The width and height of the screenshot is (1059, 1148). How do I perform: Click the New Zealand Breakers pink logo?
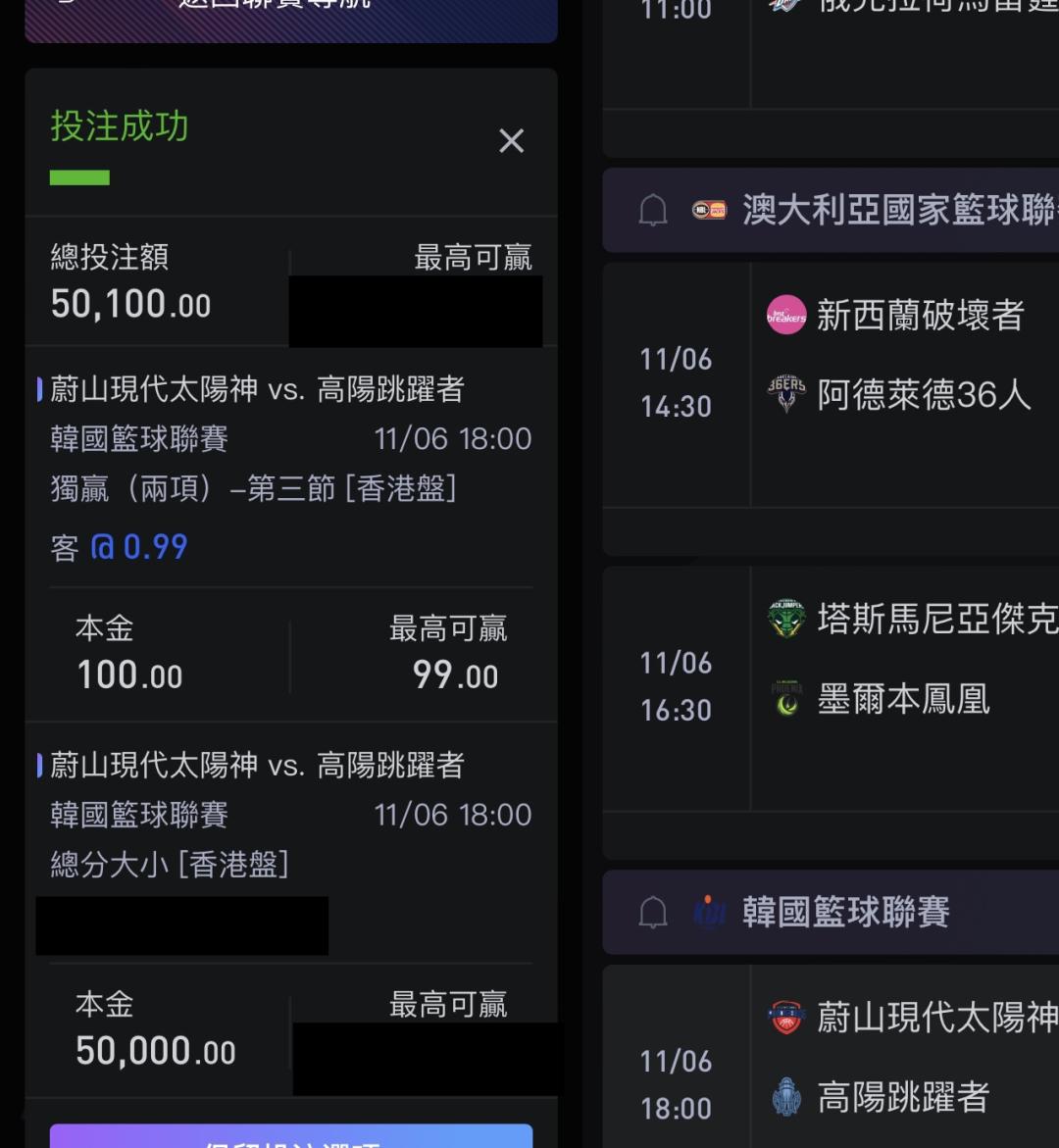786,316
